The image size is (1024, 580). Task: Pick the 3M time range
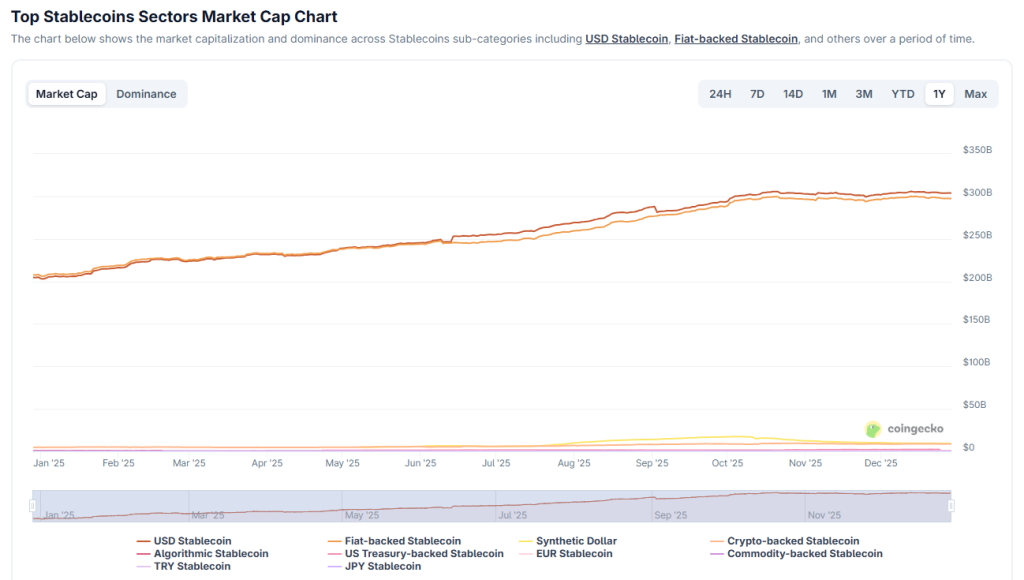point(864,94)
